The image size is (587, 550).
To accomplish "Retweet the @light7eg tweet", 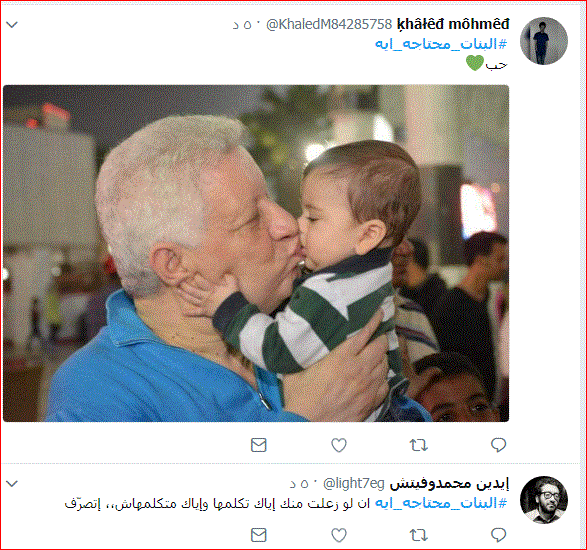I will [x=419, y=535].
